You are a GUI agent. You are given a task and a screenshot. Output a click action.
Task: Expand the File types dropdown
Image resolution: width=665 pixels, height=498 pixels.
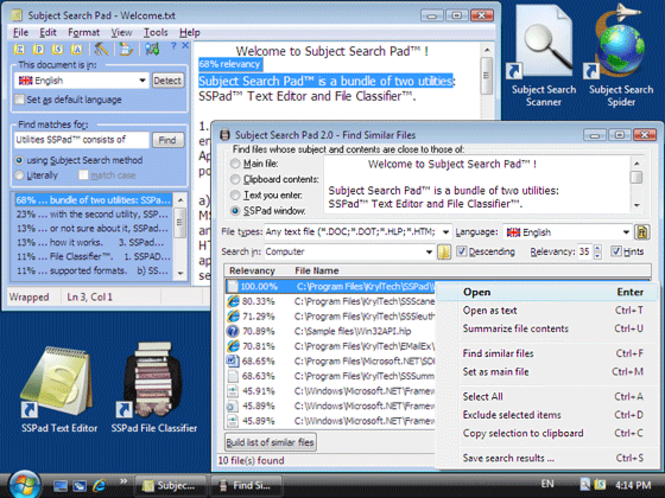point(446,232)
